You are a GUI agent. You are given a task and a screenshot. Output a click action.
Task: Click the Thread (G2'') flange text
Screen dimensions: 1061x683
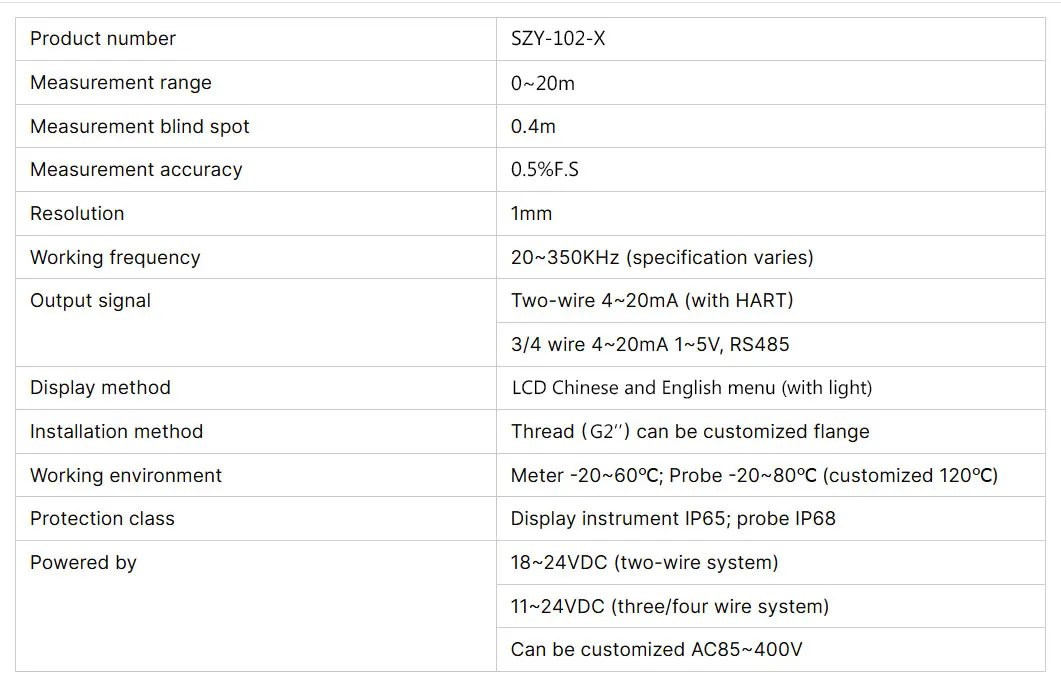pos(690,431)
